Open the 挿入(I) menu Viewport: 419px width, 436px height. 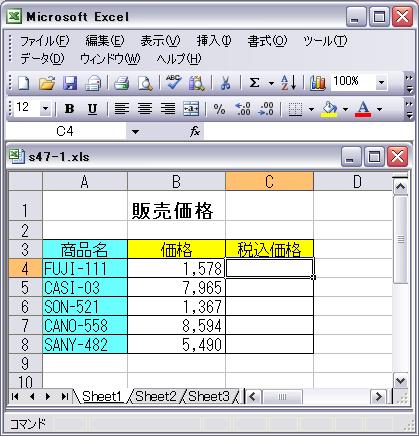214,41
